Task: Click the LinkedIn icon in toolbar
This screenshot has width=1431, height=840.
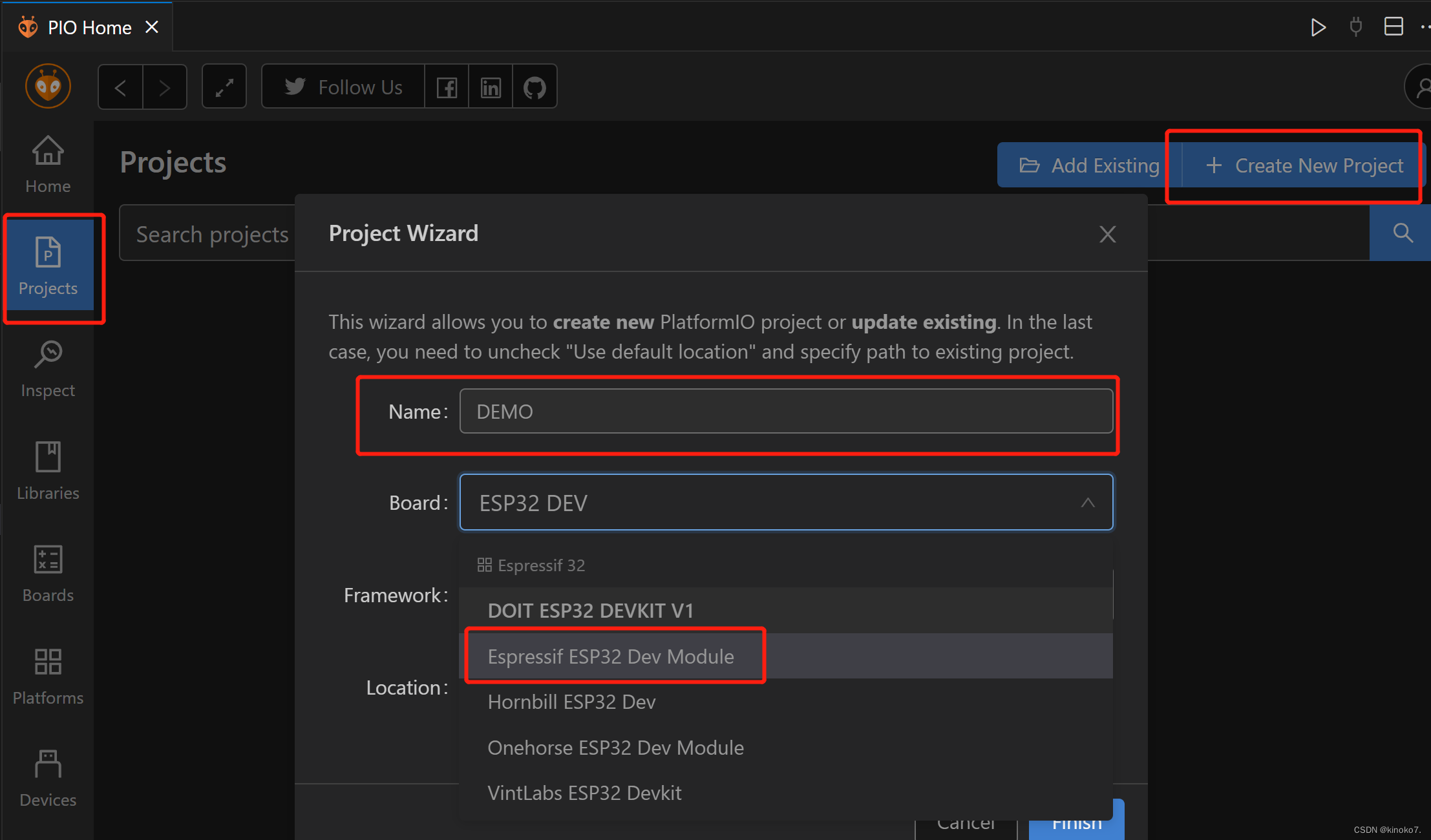Action: click(x=491, y=87)
